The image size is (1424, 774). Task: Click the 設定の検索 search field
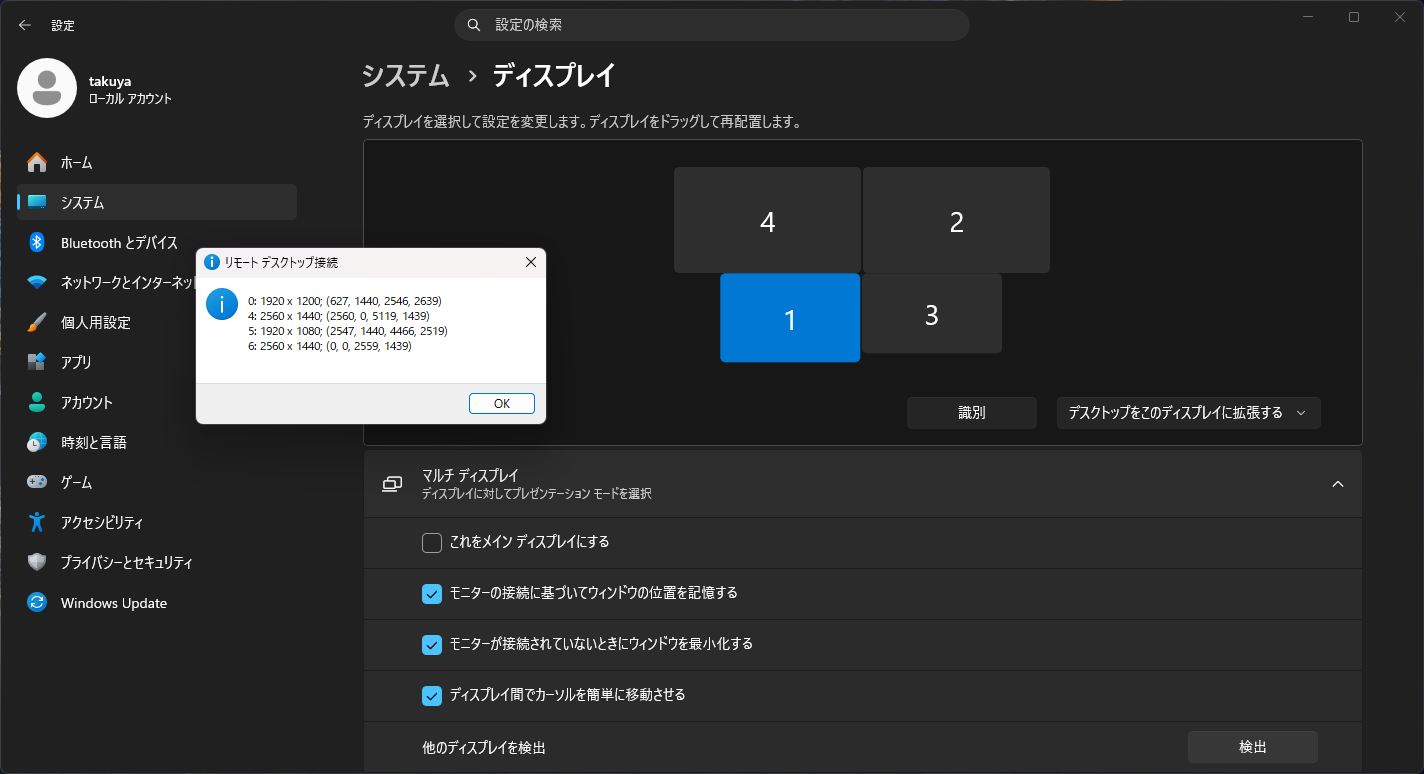pyautogui.click(x=712, y=25)
